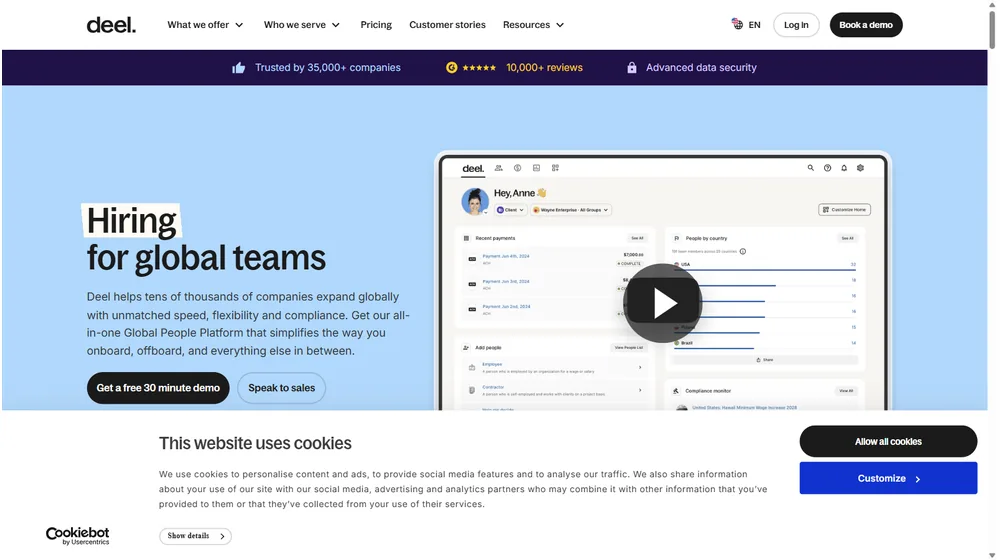Click the People icon in dashboard preview
This screenshot has height=560, width=1000.
[499, 168]
